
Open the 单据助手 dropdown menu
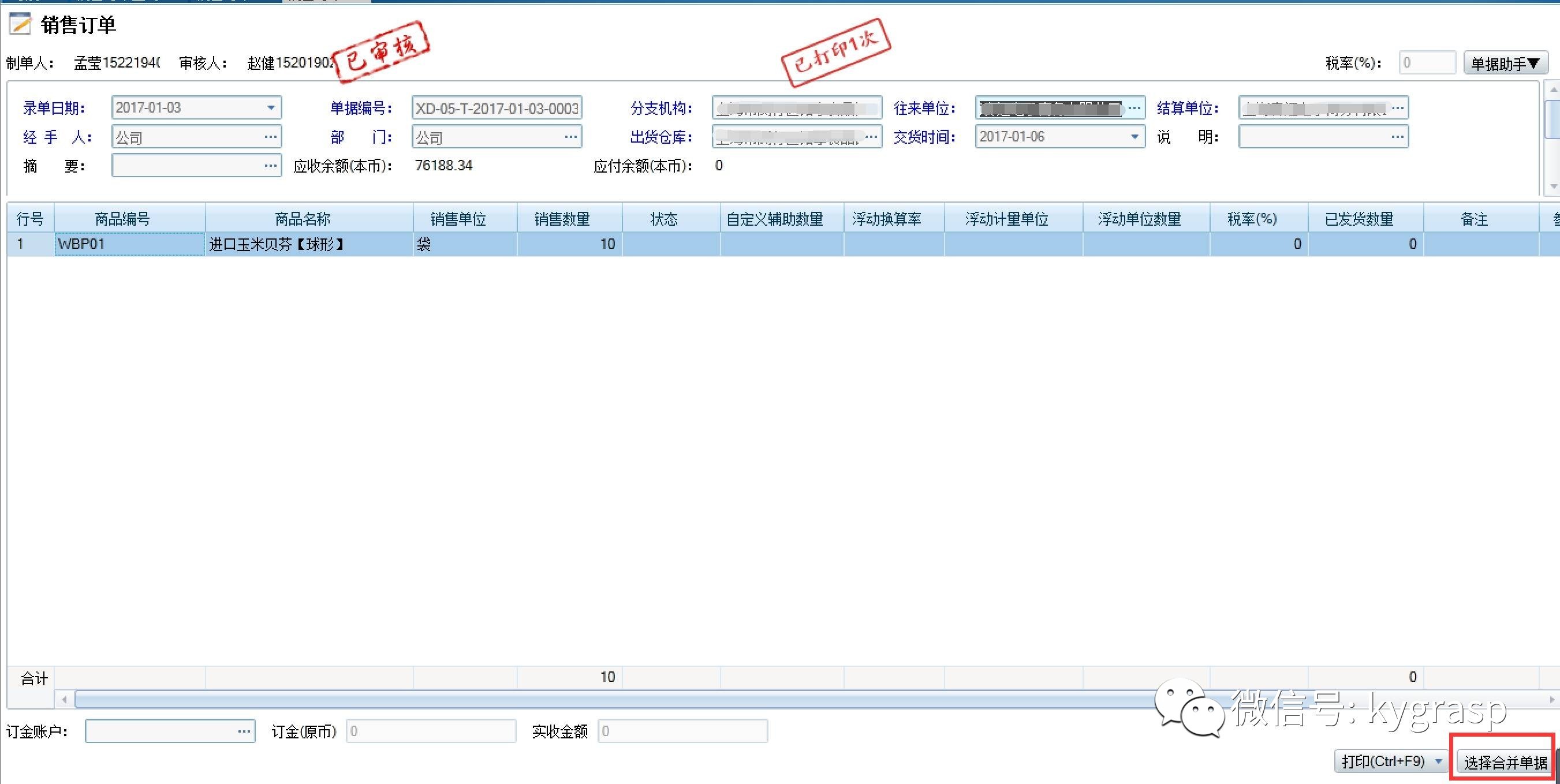(1505, 63)
